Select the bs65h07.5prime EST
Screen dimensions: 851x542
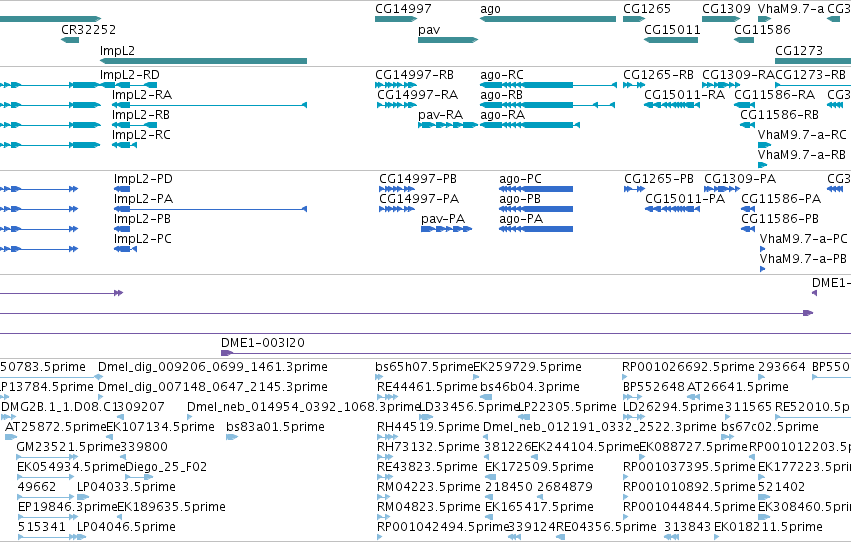tap(379, 377)
